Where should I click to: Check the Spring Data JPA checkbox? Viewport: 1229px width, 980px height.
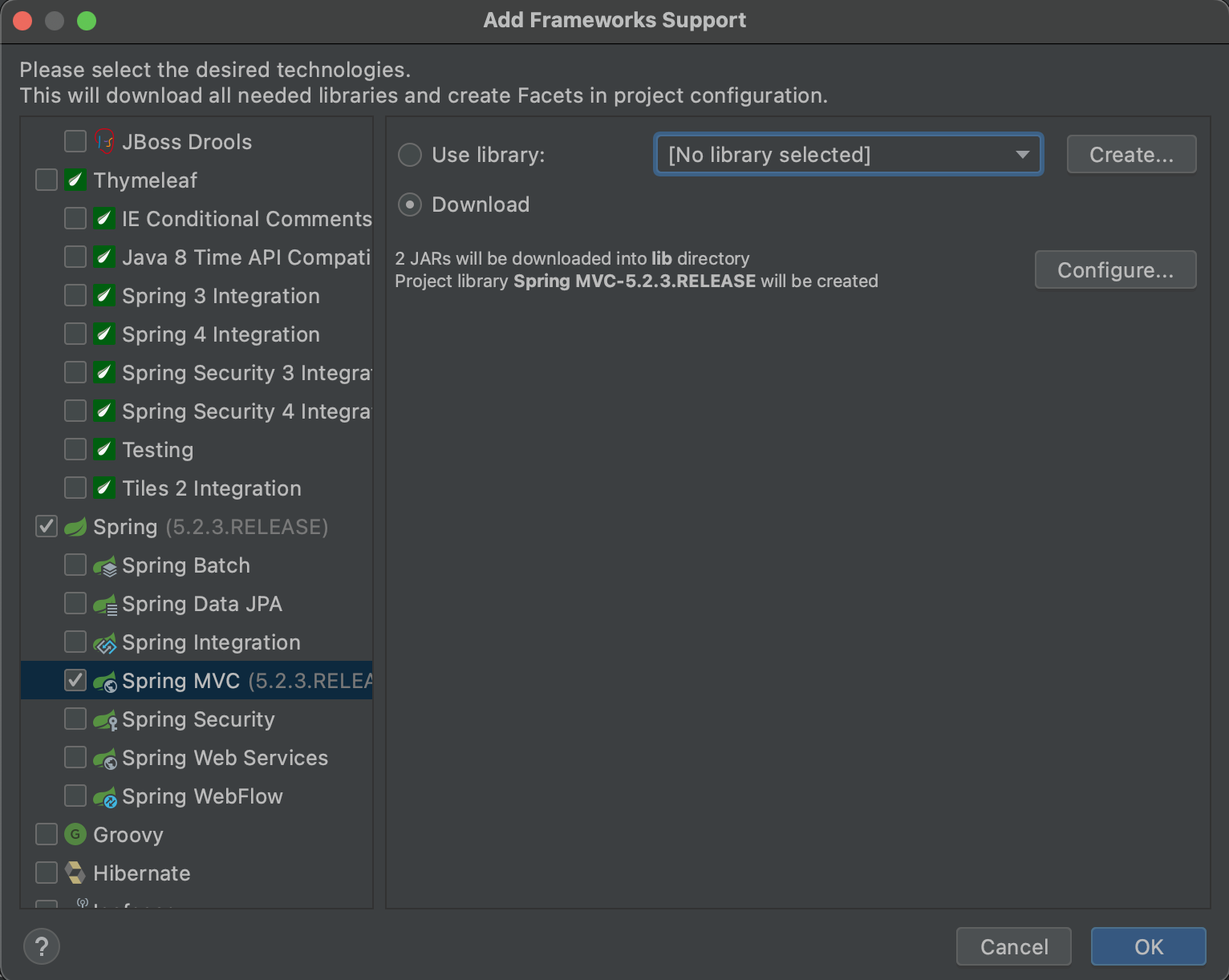(75, 604)
